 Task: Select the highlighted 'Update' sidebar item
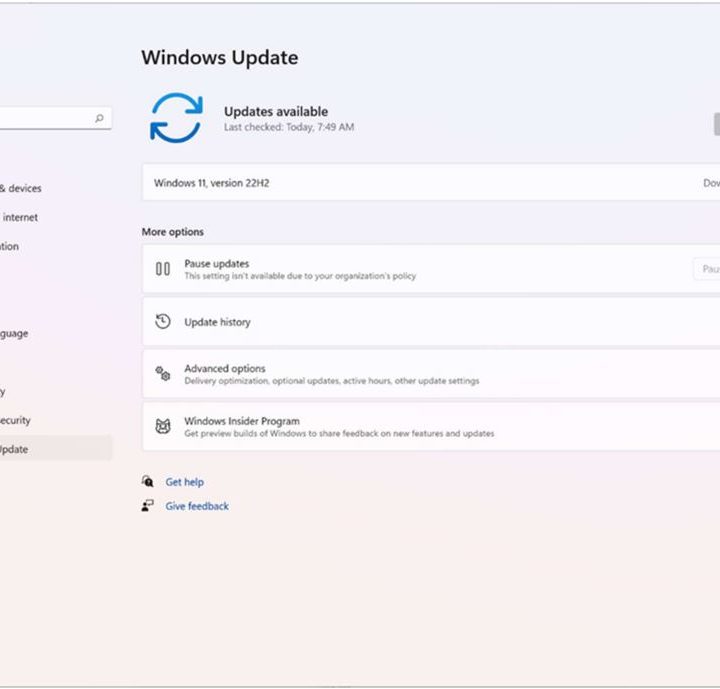(x=56, y=449)
